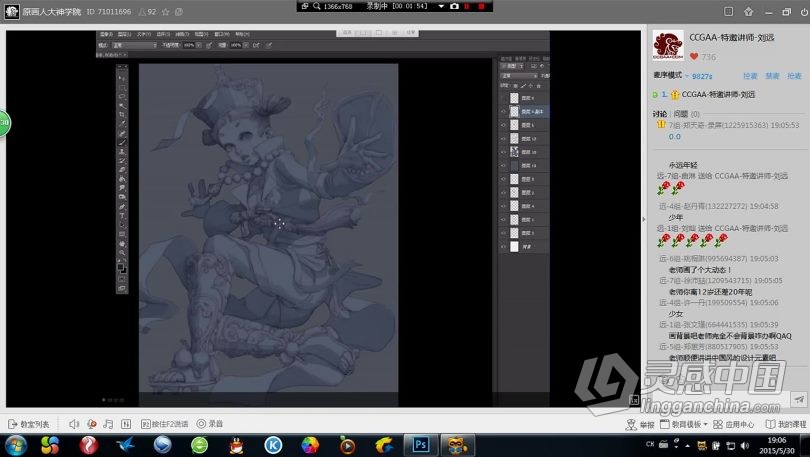Select the Healing Brush tool
810x457 pixels.
122,133
